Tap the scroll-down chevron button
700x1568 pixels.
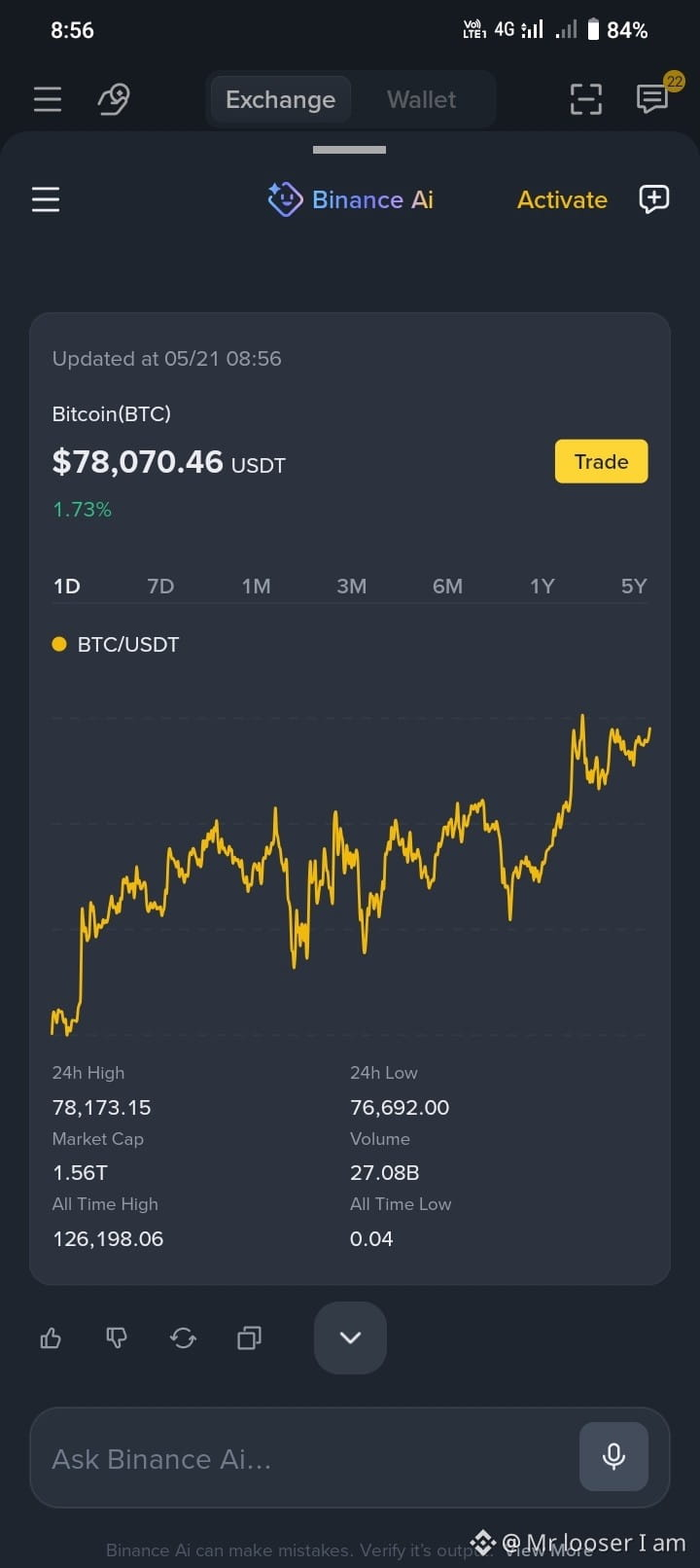point(350,1337)
